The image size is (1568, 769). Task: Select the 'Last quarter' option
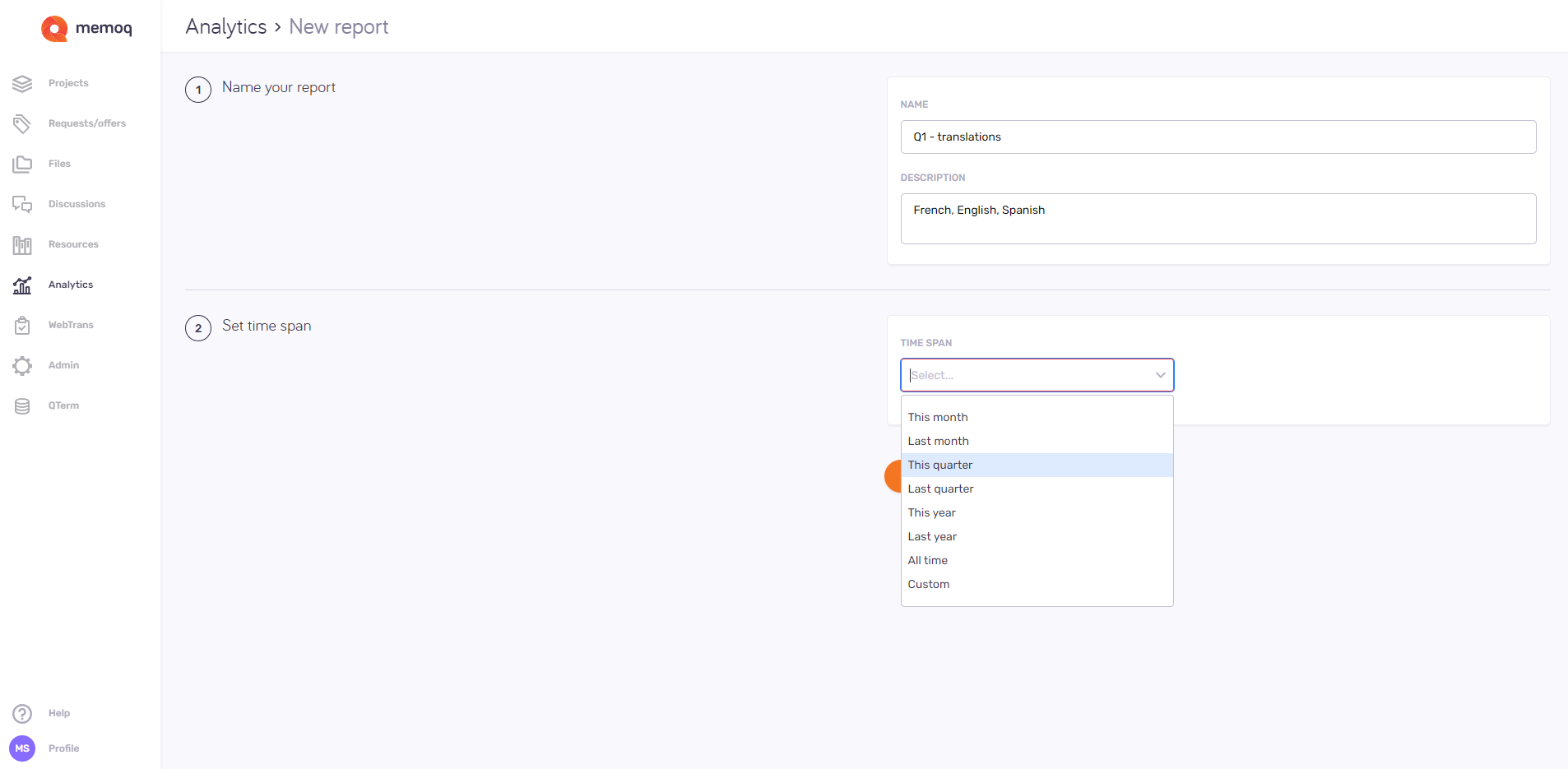coord(1037,489)
